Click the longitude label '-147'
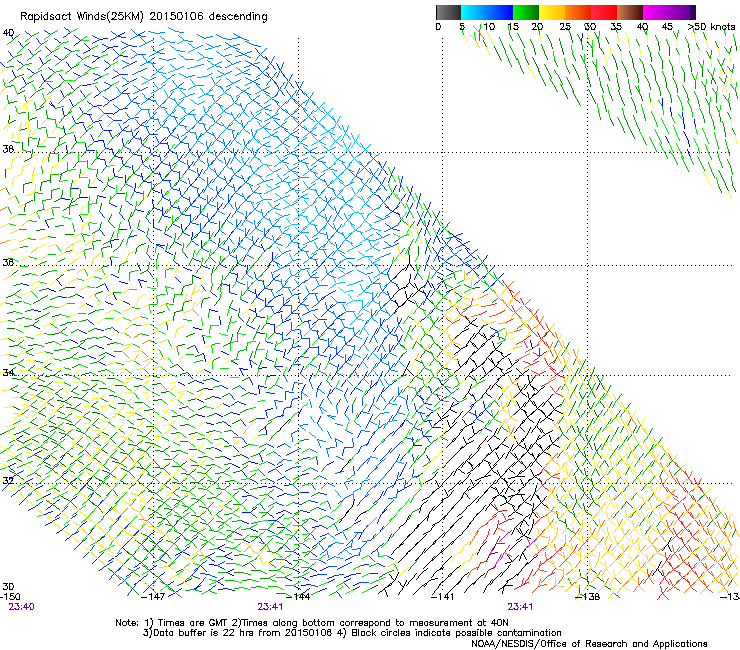The width and height of the screenshot is (740, 650). pos(153,596)
